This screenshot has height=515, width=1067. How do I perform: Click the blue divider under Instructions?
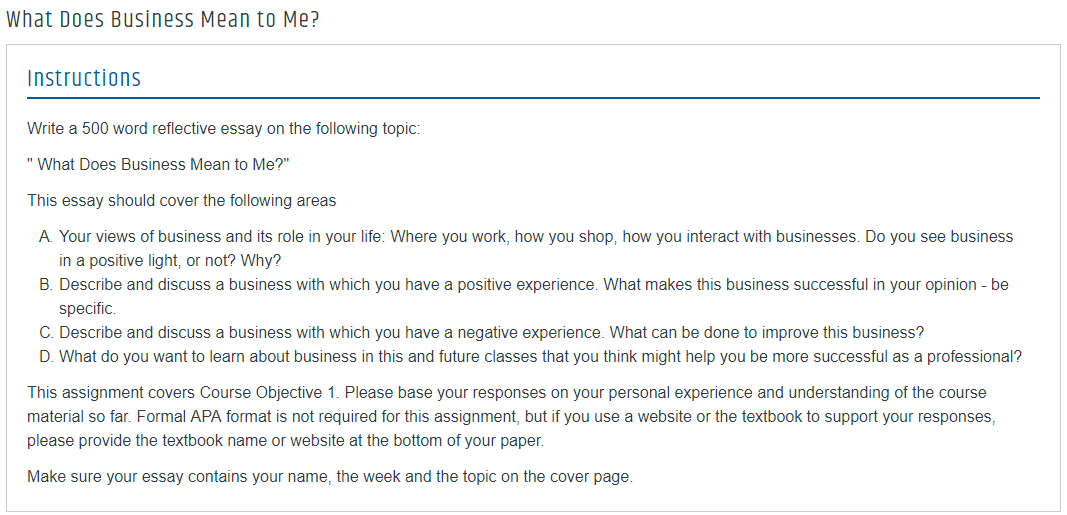click(534, 98)
